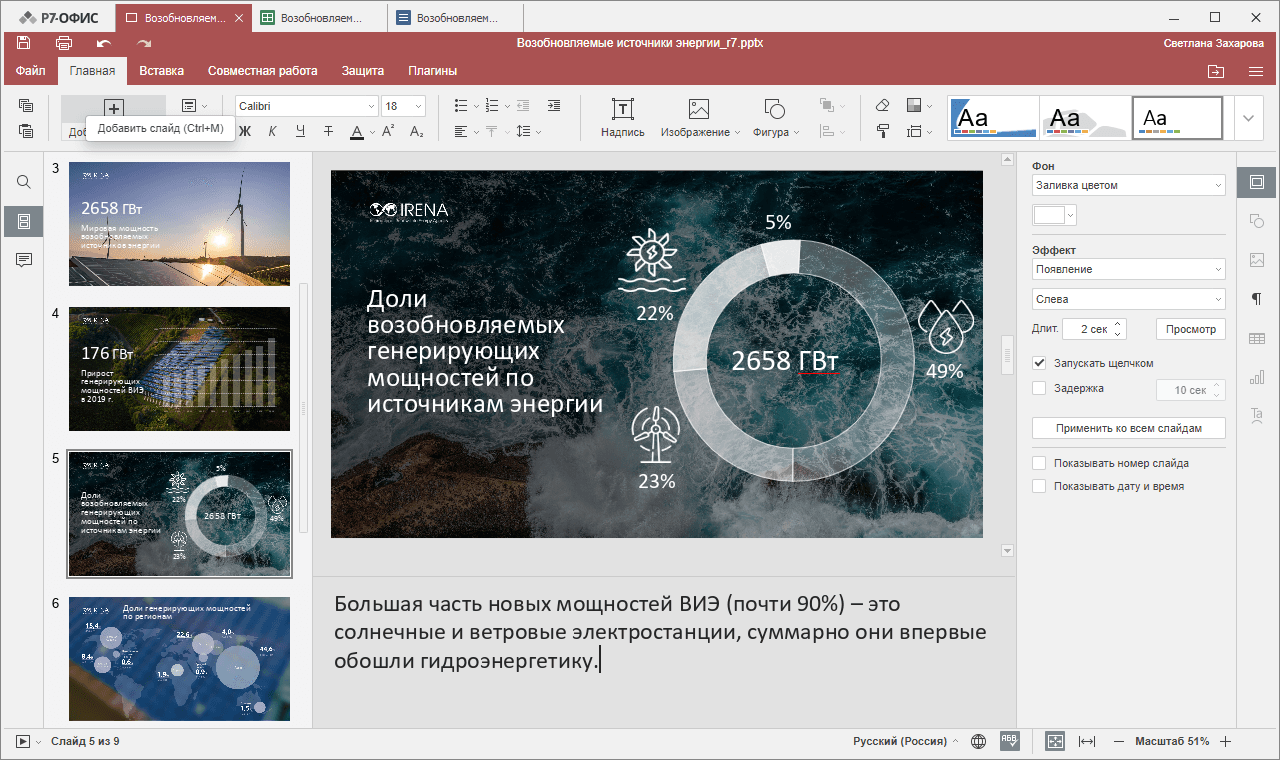The width and height of the screenshot is (1280, 760).
Task: Open the slide settings panel
Action: (x=1256, y=182)
